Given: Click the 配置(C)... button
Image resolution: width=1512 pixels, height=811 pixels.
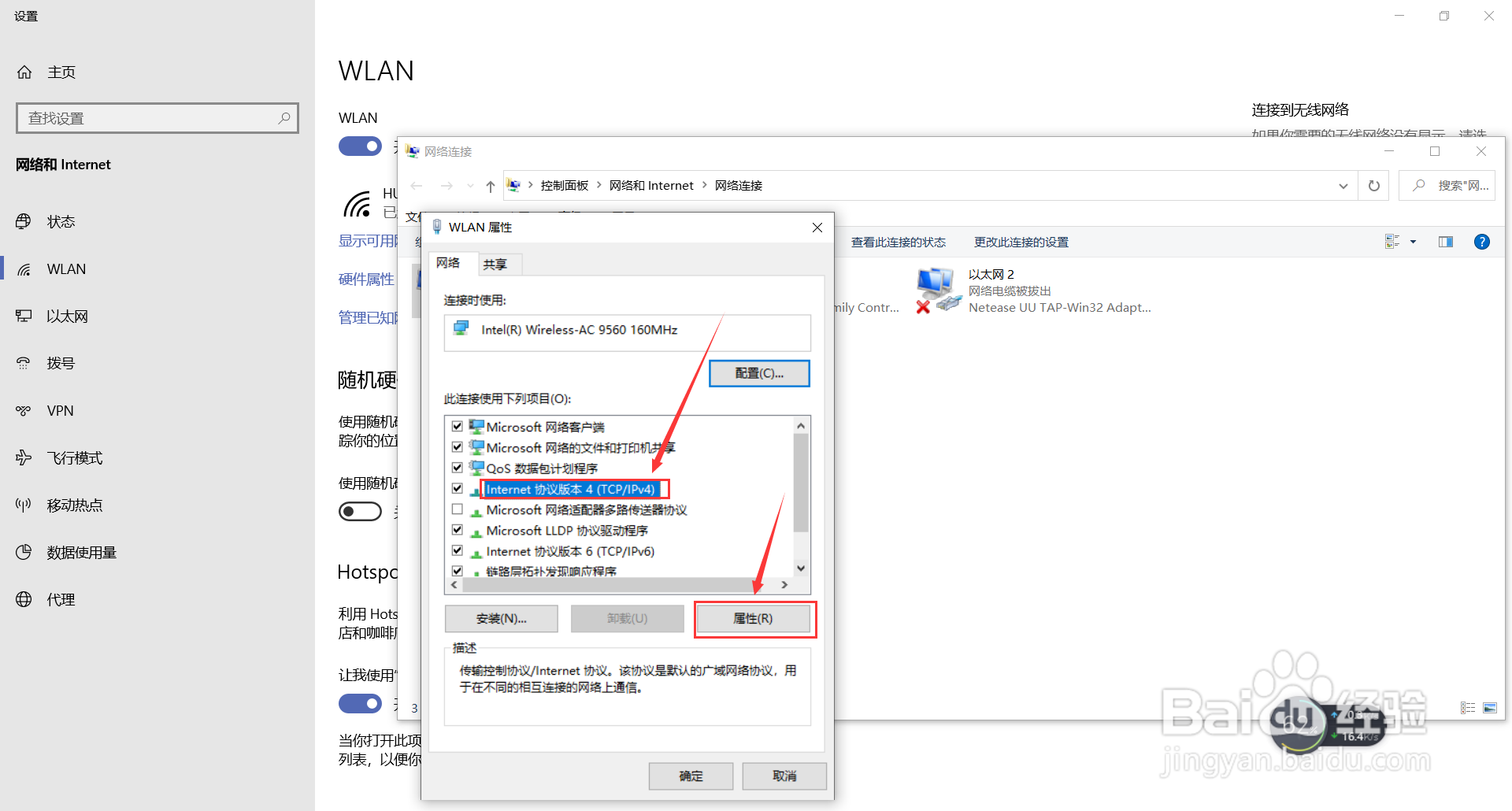Looking at the screenshot, I should pyautogui.click(x=759, y=373).
